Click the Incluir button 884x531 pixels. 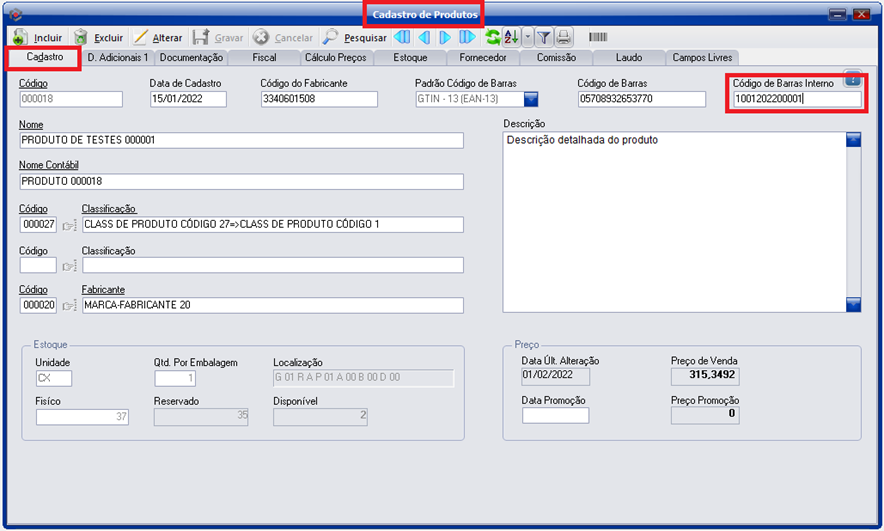point(38,38)
